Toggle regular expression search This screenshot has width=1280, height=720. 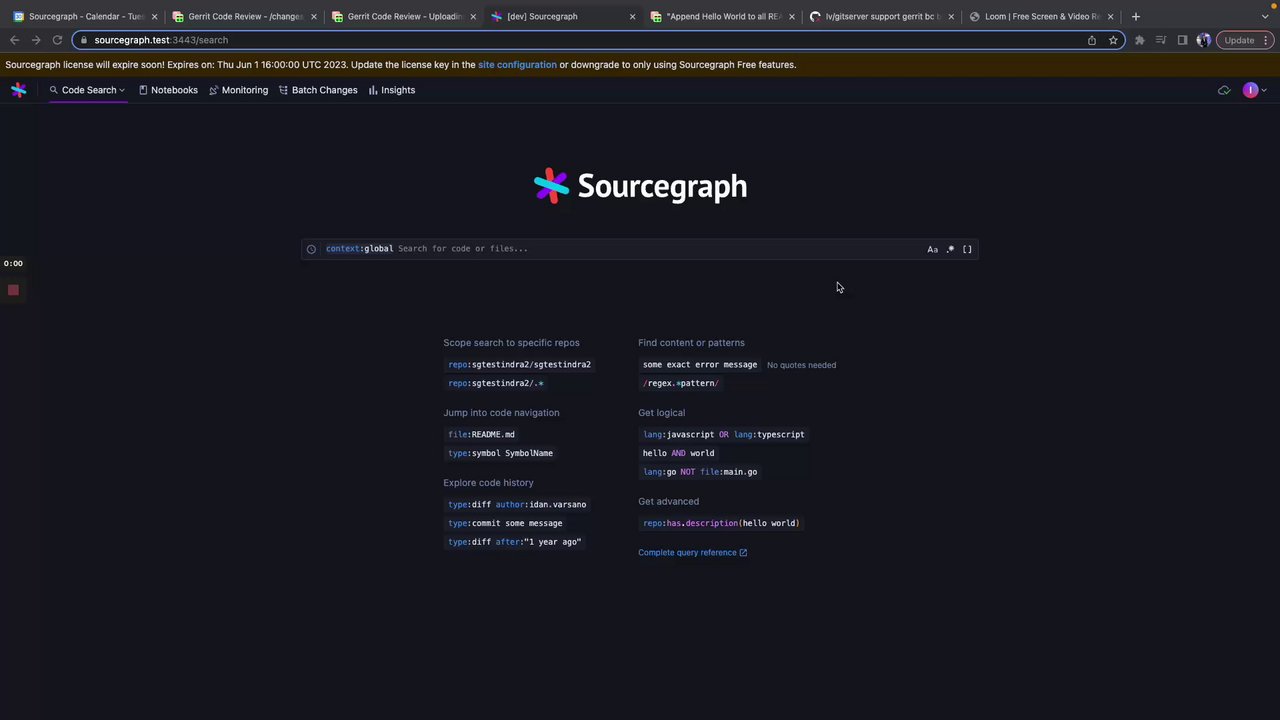click(x=950, y=249)
